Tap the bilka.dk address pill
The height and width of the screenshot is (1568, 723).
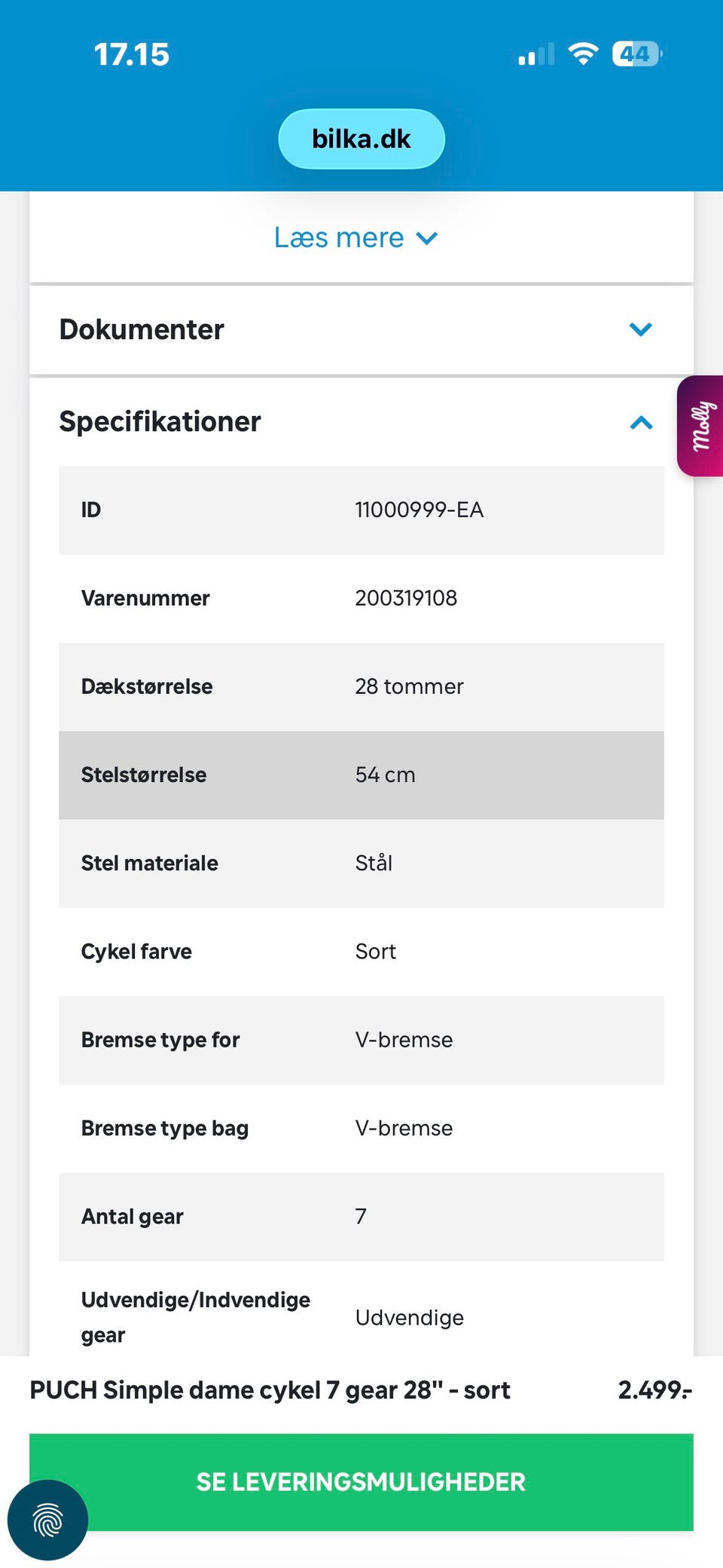pos(361,139)
